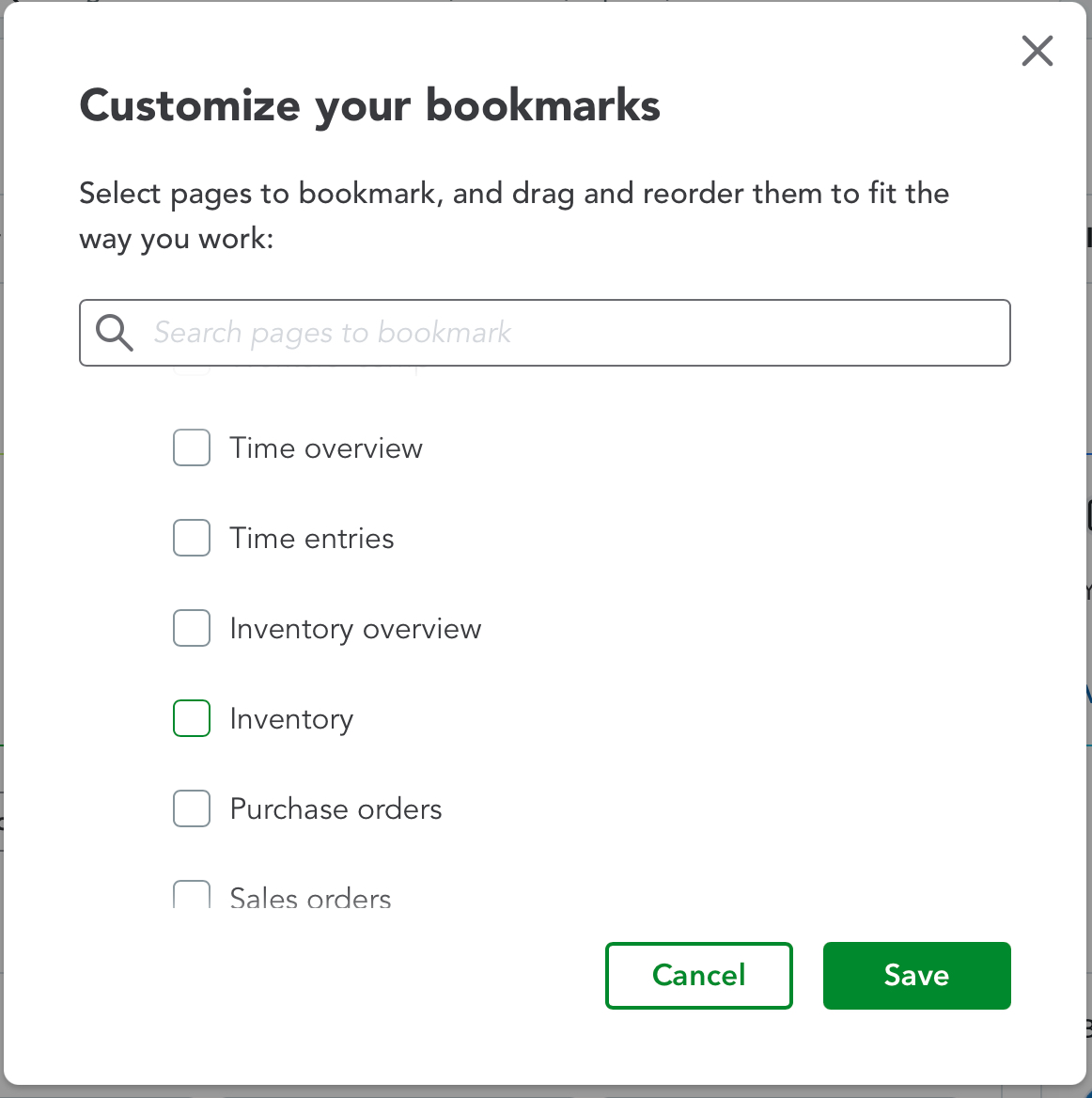Image resolution: width=1092 pixels, height=1098 pixels.
Task: Click the Time overview label text
Action: click(x=326, y=448)
